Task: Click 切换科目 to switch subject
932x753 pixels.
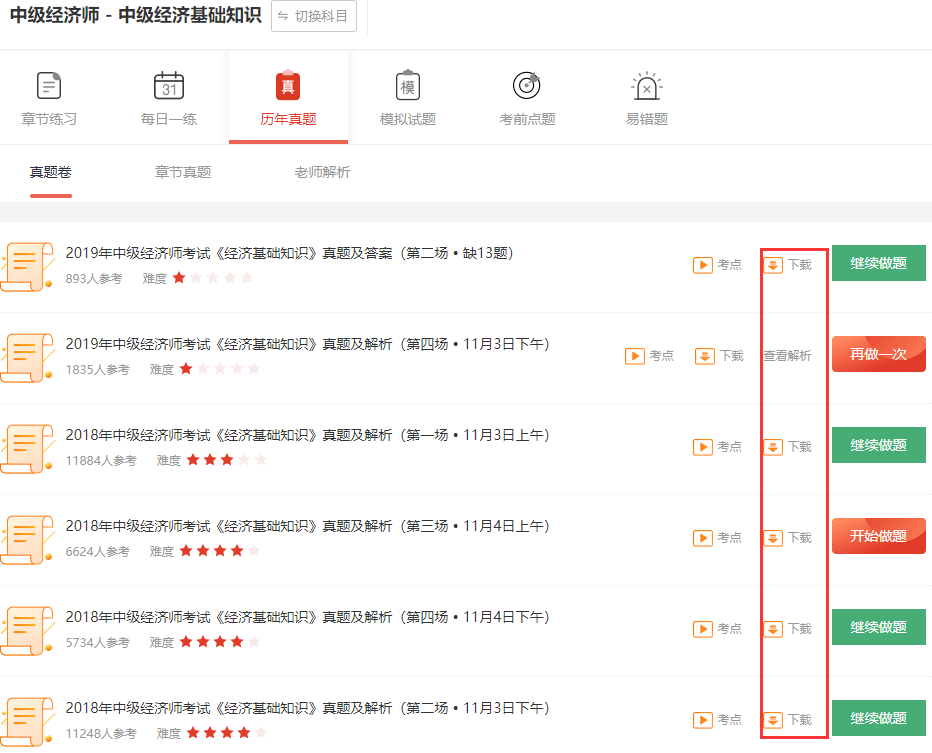Action: coord(314,16)
